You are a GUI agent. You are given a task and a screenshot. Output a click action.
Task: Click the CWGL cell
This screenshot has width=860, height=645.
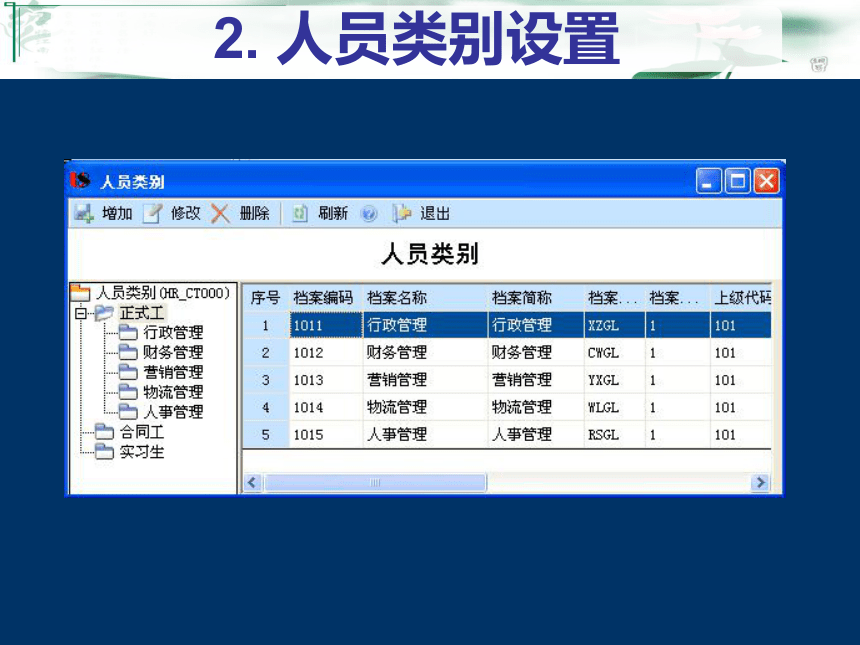click(614, 353)
